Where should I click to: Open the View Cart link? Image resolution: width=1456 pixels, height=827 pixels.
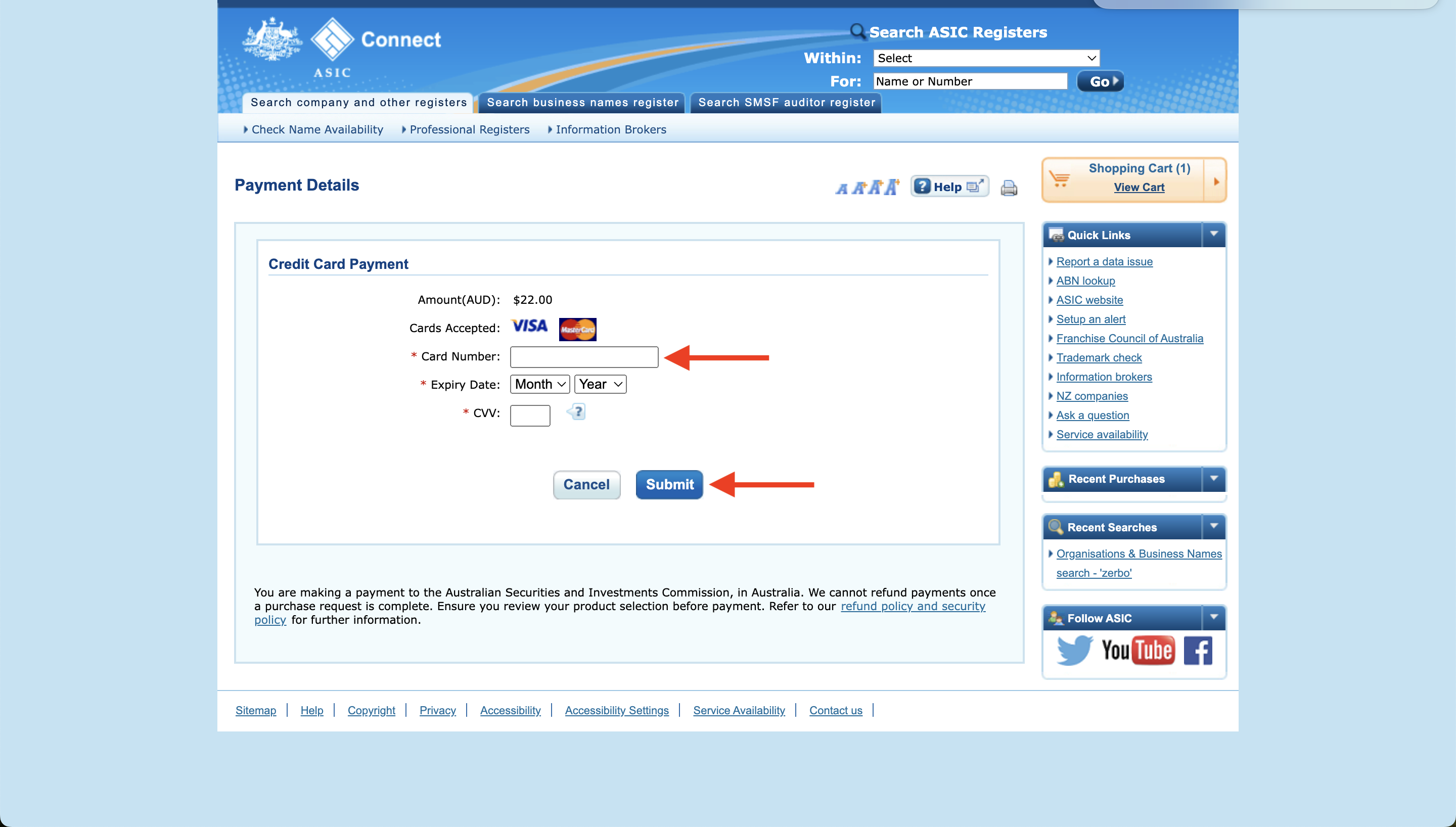(x=1139, y=188)
